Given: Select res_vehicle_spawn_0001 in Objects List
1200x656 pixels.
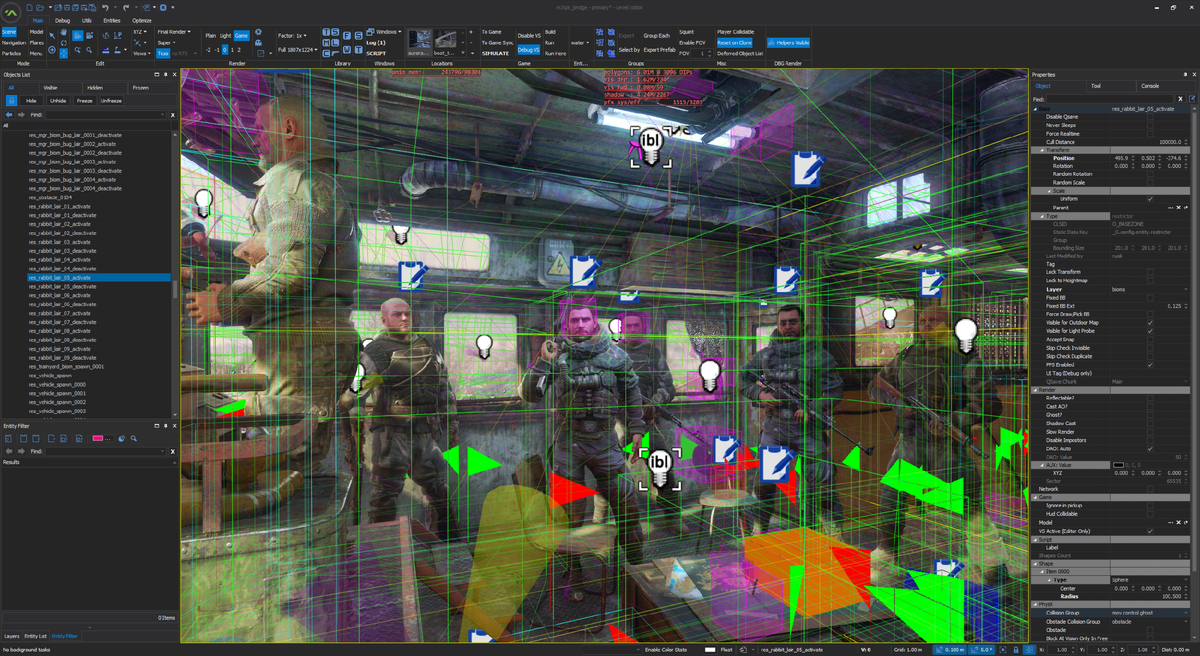Looking at the screenshot, I should click(57, 393).
